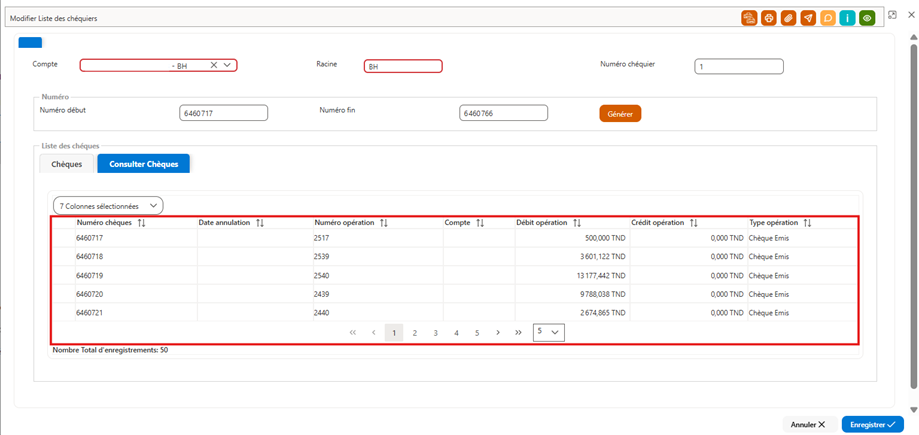Viewport: 919px width, 435px height.
Task: Click the Enregistrer button
Action: (873, 424)
